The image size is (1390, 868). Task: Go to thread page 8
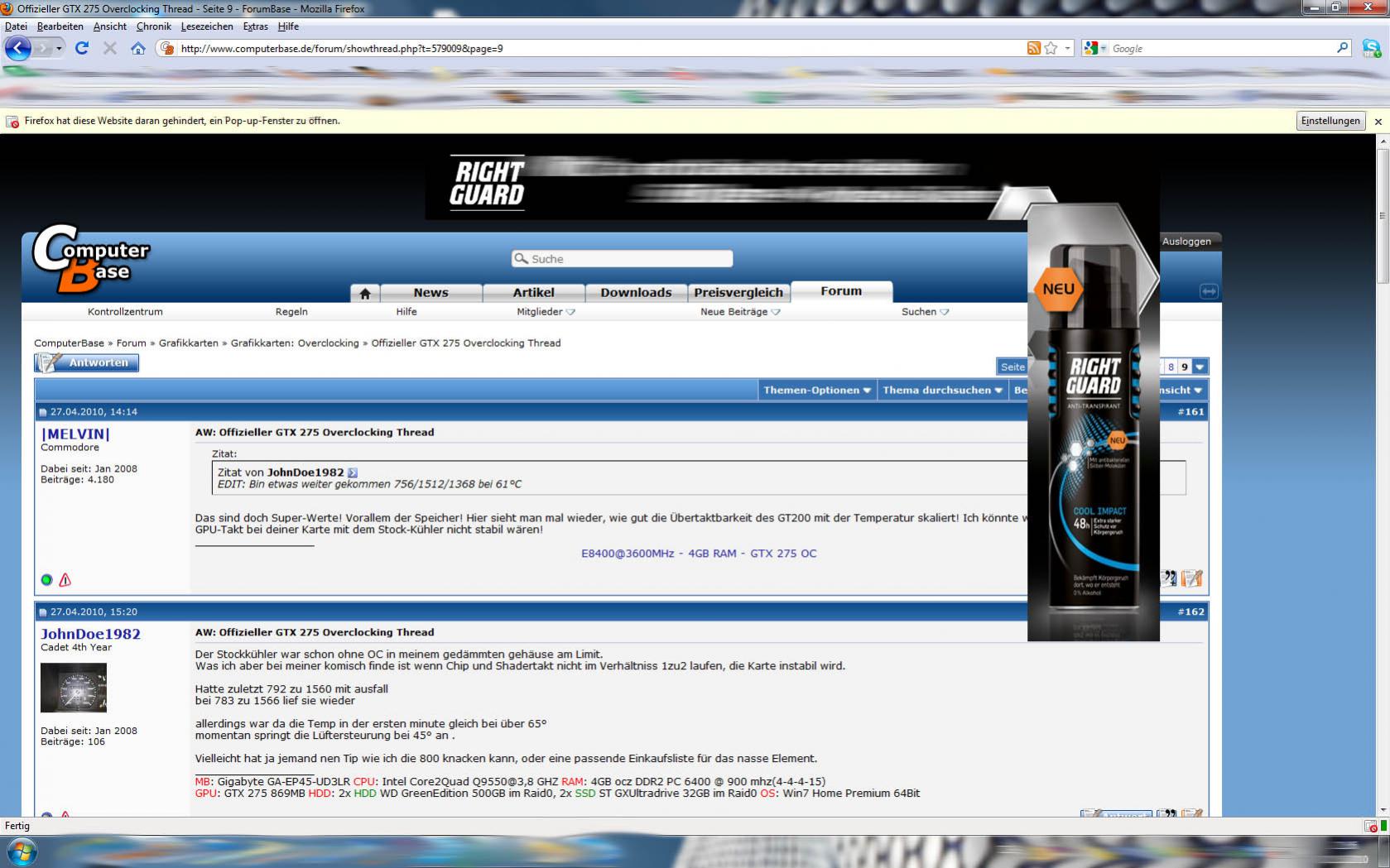tap(1171, 367)
